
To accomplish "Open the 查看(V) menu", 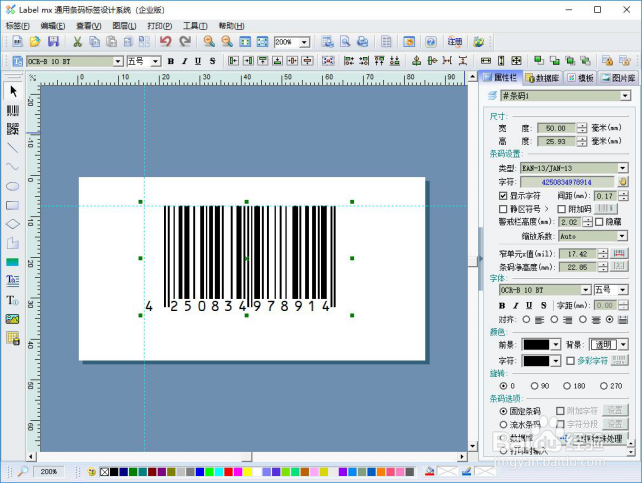I will pyautogui.click(x=88, y=26).
